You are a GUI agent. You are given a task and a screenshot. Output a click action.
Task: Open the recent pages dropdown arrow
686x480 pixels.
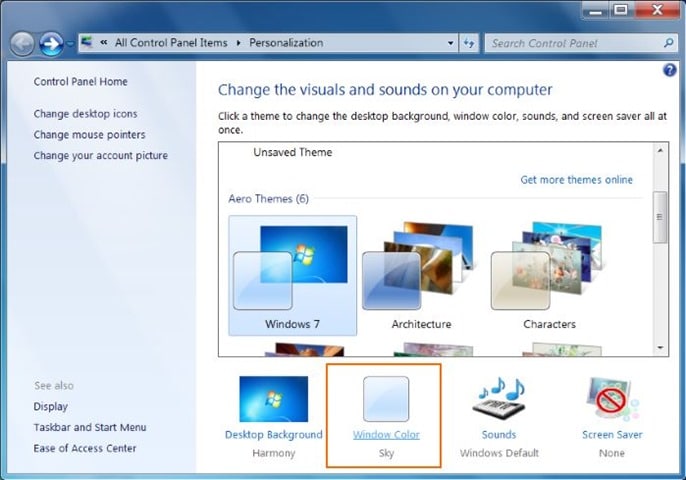coord(70,44)
